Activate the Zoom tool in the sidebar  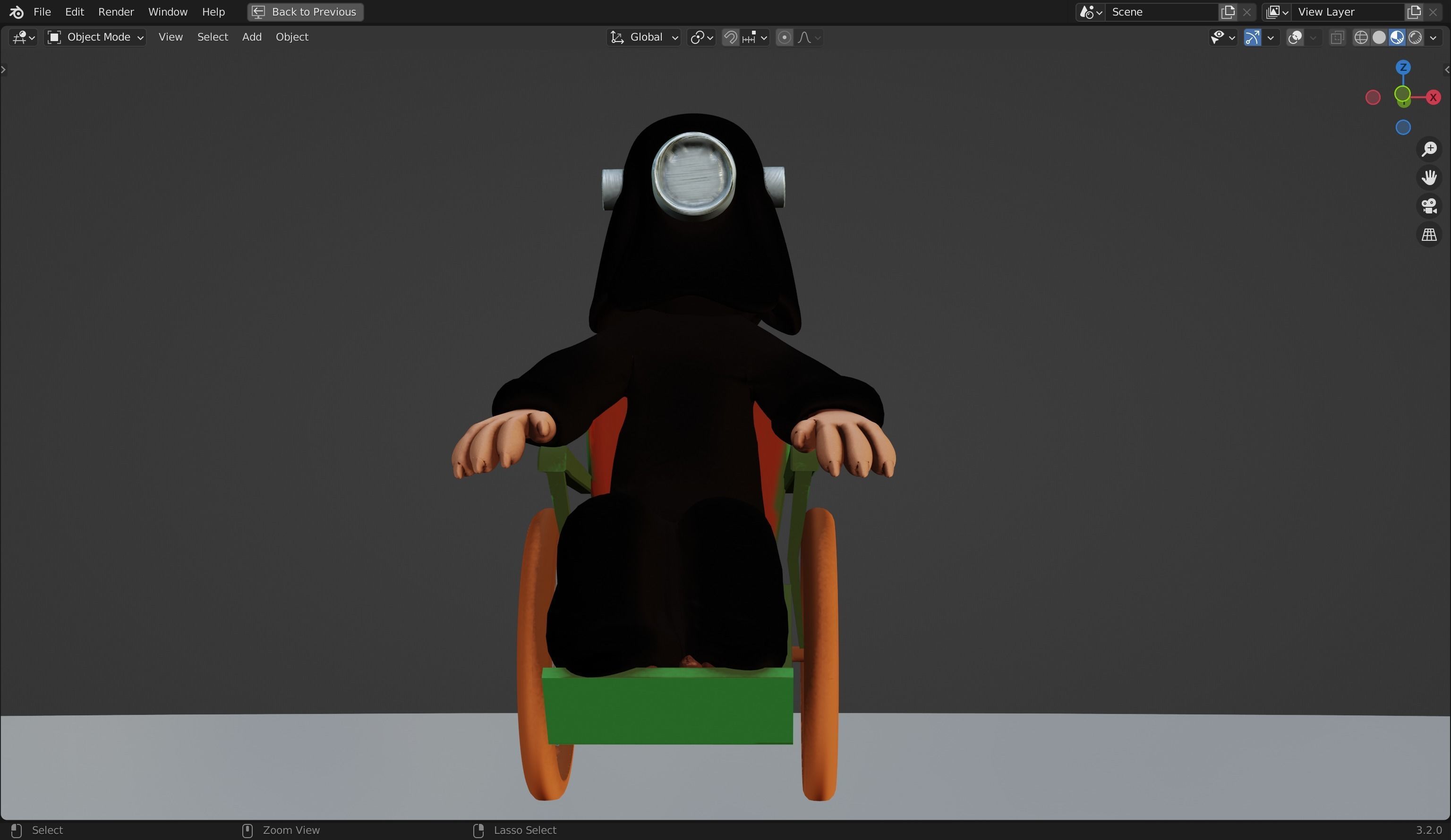[x=1430, y=149]
